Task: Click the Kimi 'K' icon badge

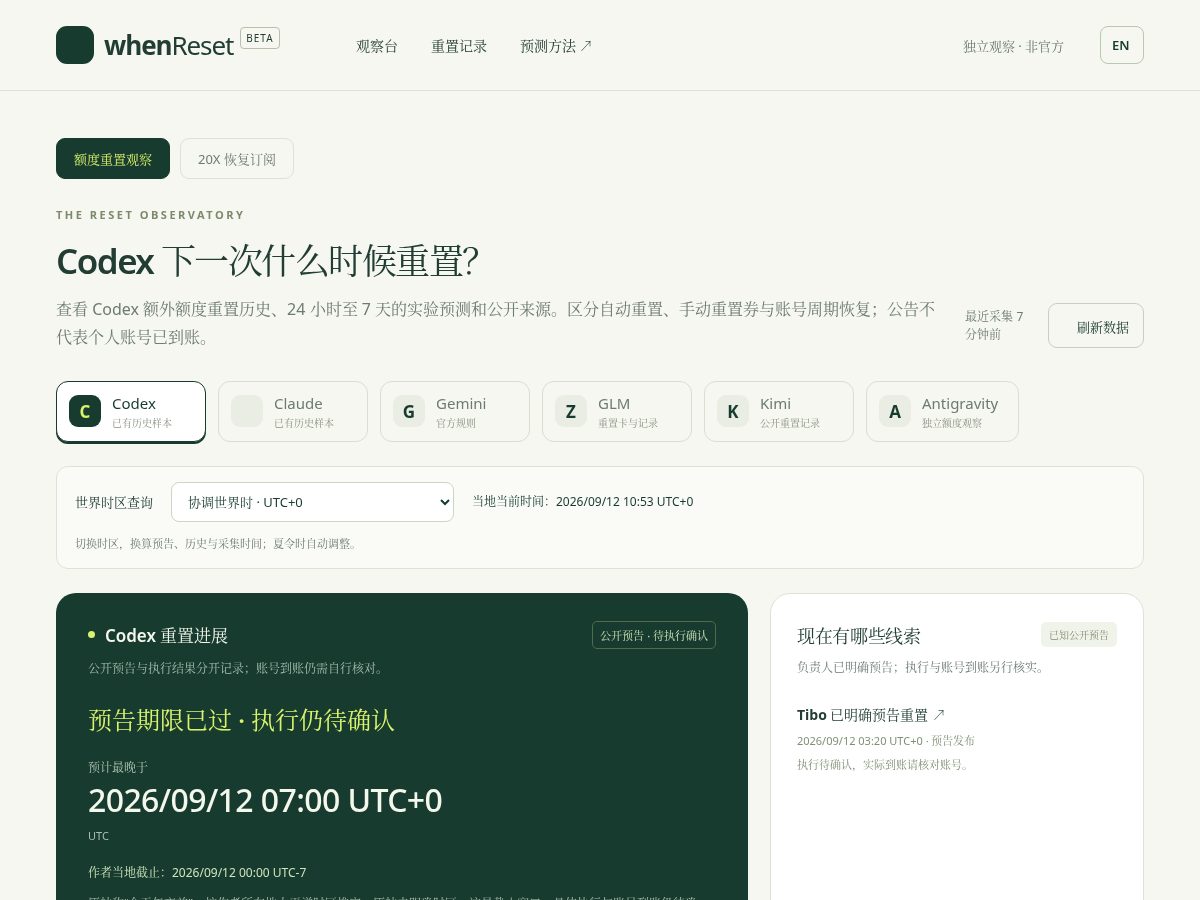Action: pos(733,411)
